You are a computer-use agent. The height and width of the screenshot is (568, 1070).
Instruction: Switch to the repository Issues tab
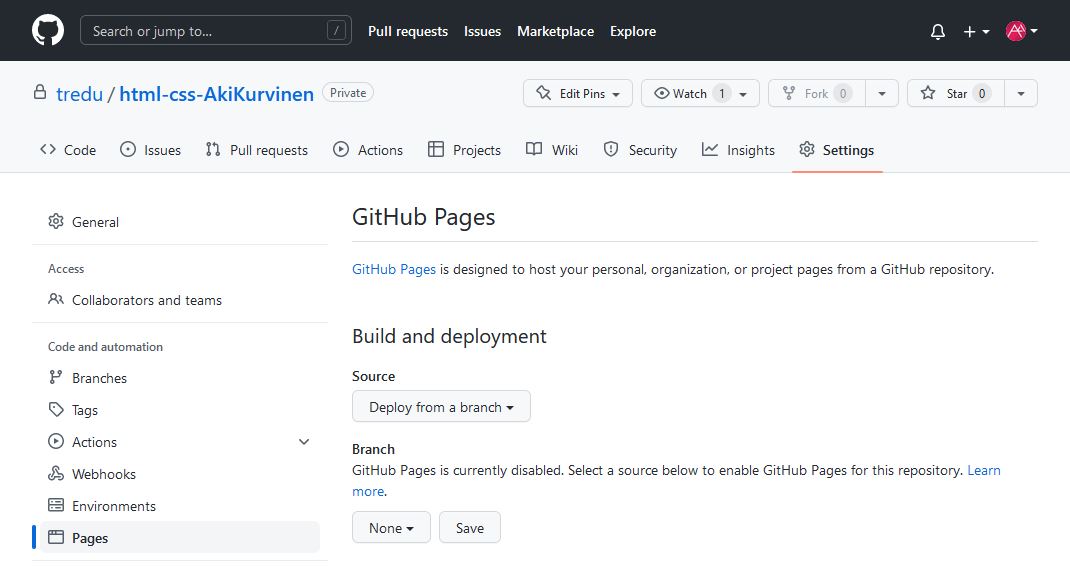150,150
